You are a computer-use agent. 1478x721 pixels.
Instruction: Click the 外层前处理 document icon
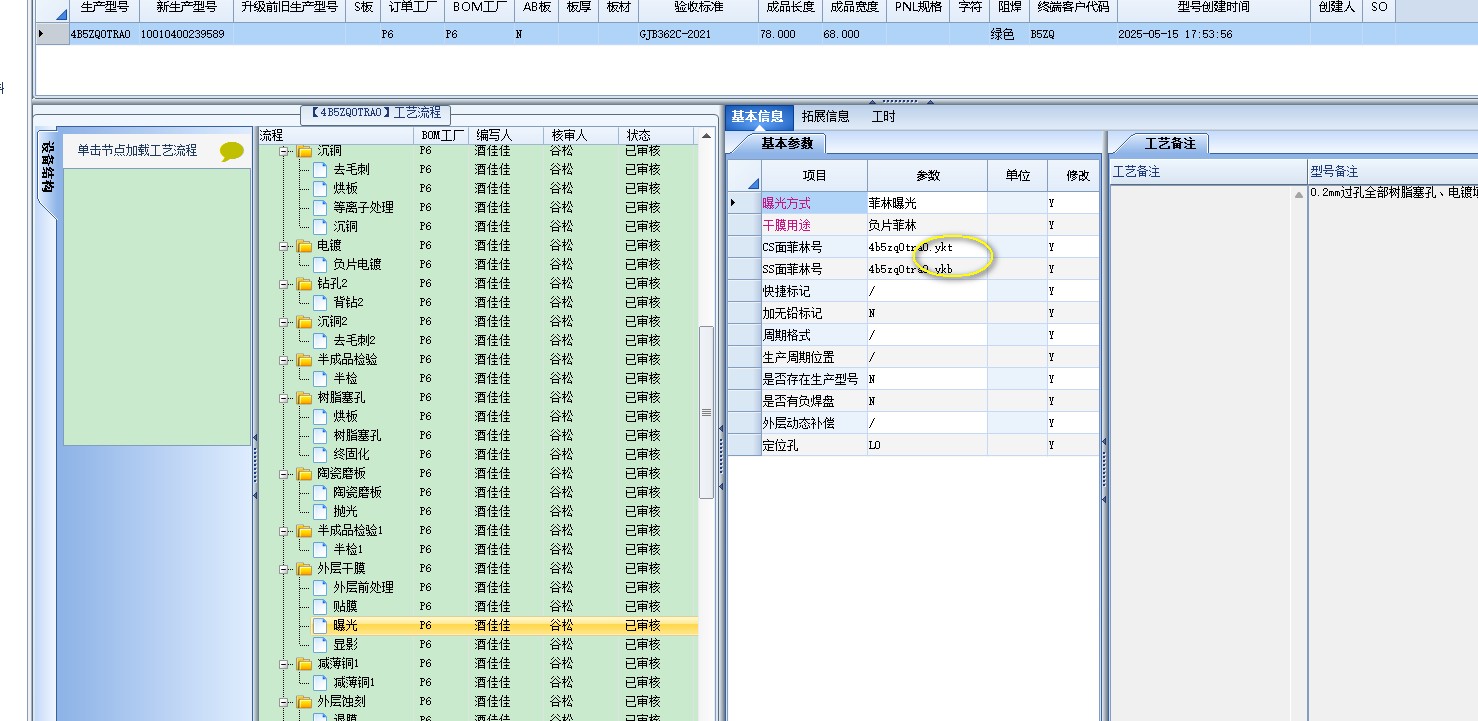click(320, 588)
